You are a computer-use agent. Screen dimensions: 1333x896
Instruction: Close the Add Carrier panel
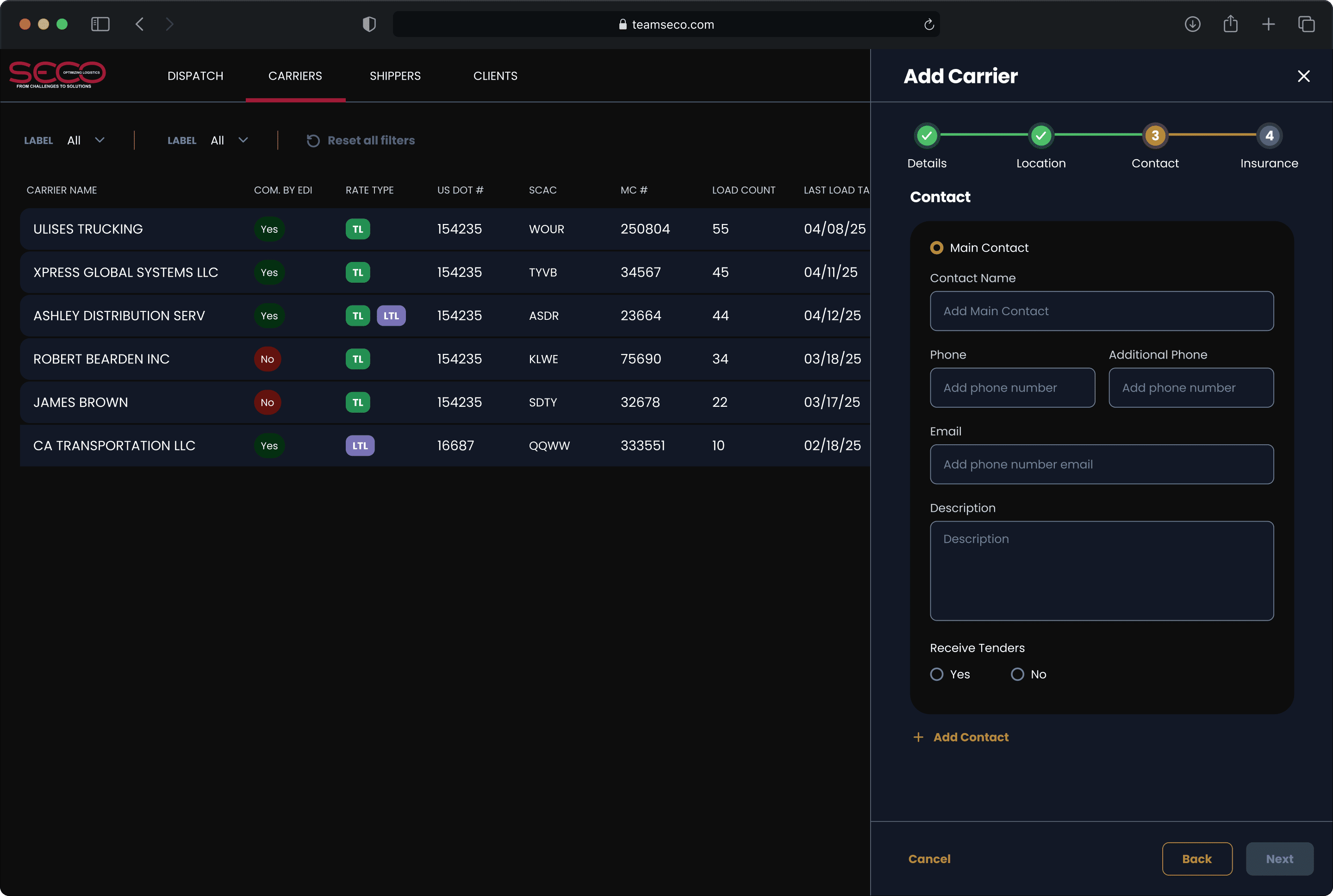click(1303, 76)
